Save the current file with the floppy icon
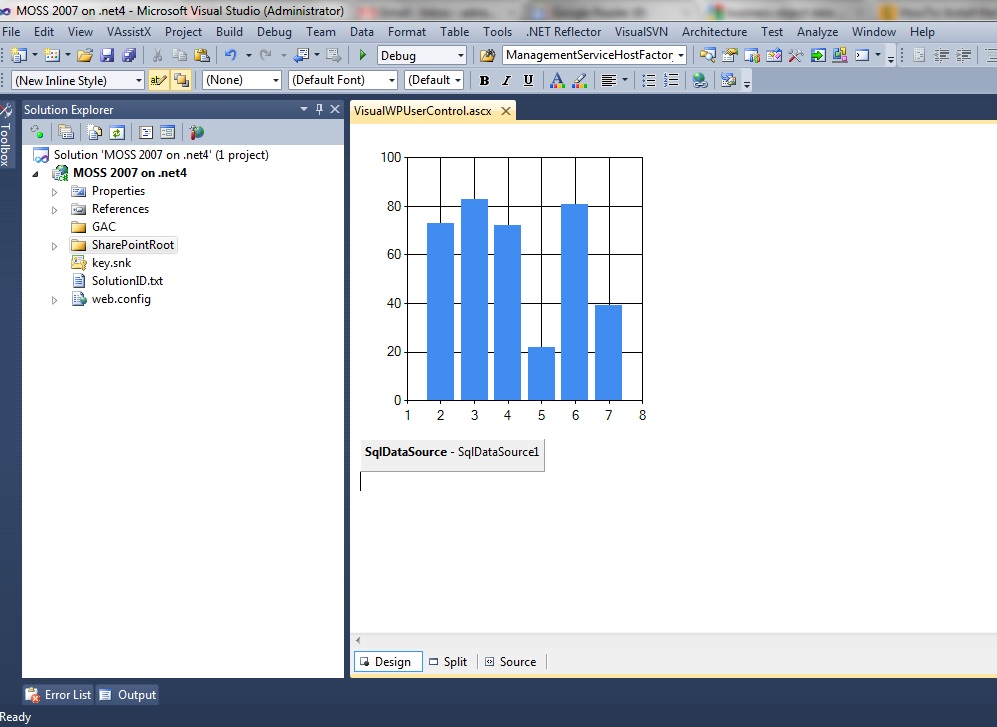 [107, 55]
